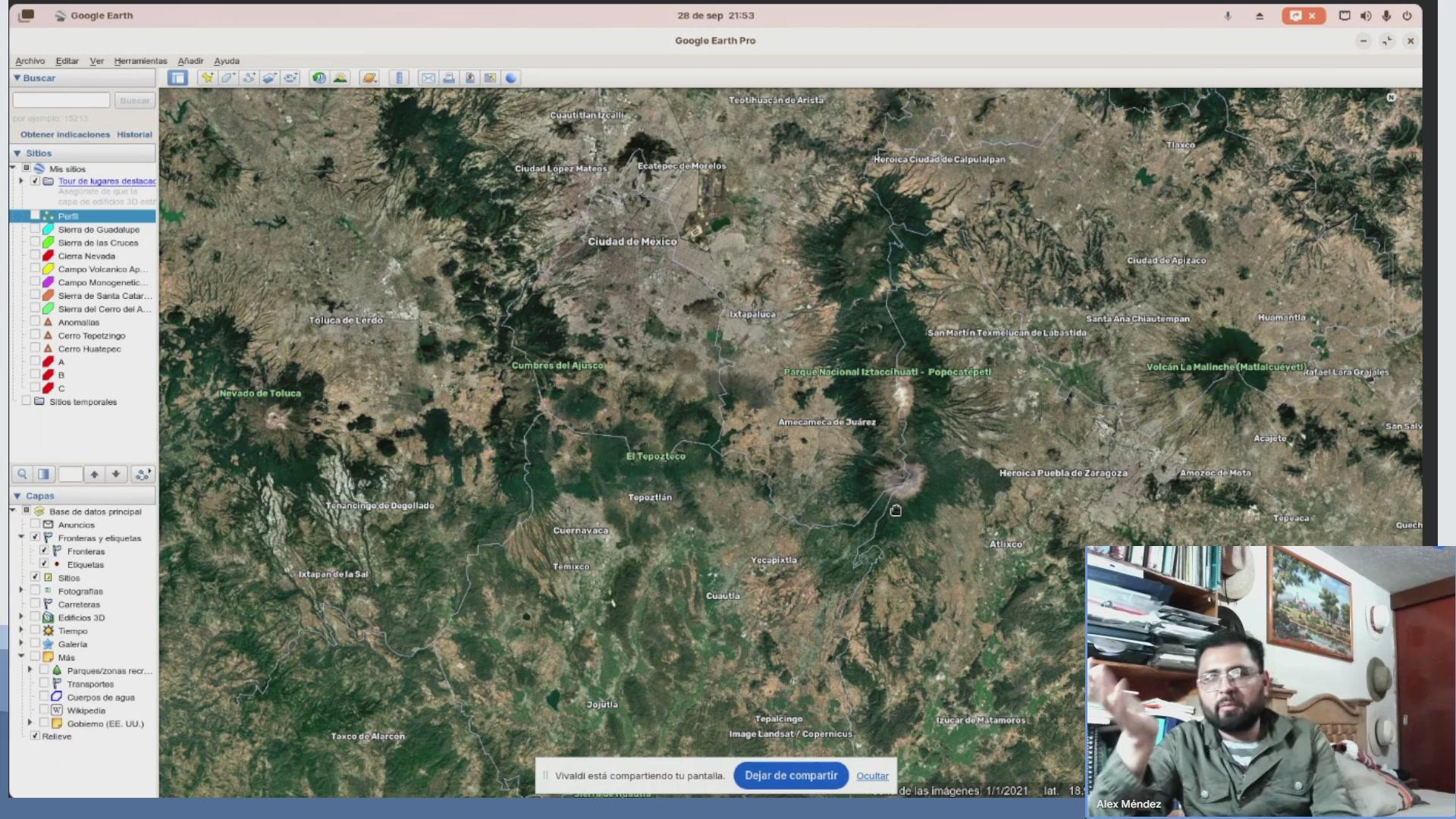Open the Añadir menu

coord(190,61)
